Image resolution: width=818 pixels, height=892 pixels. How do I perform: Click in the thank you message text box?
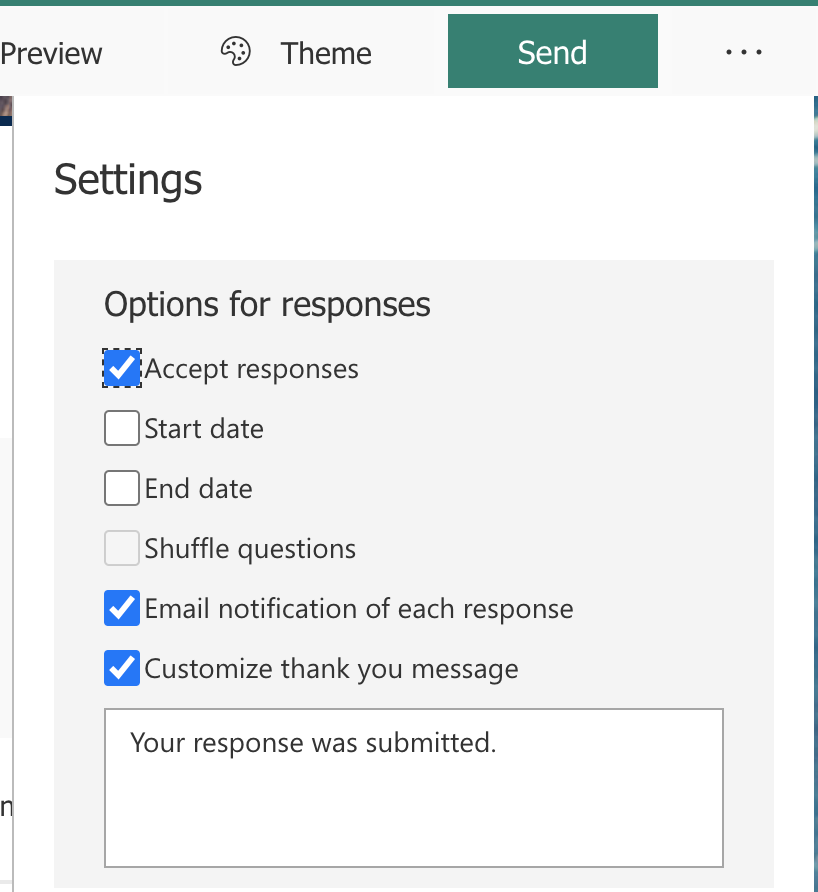414,788
